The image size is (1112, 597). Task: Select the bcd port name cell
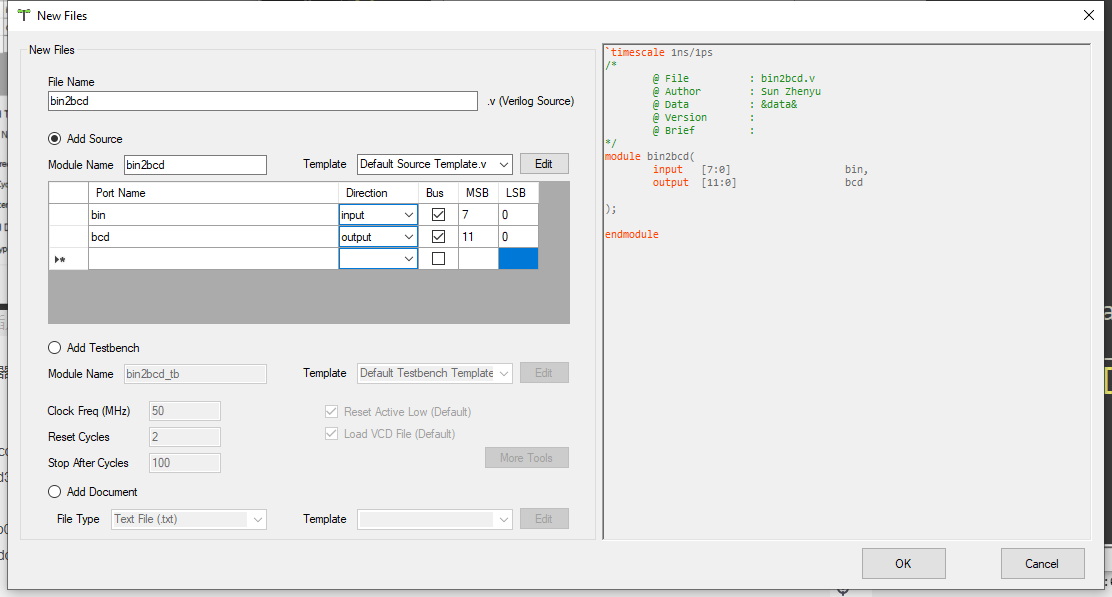pos(213,237)
